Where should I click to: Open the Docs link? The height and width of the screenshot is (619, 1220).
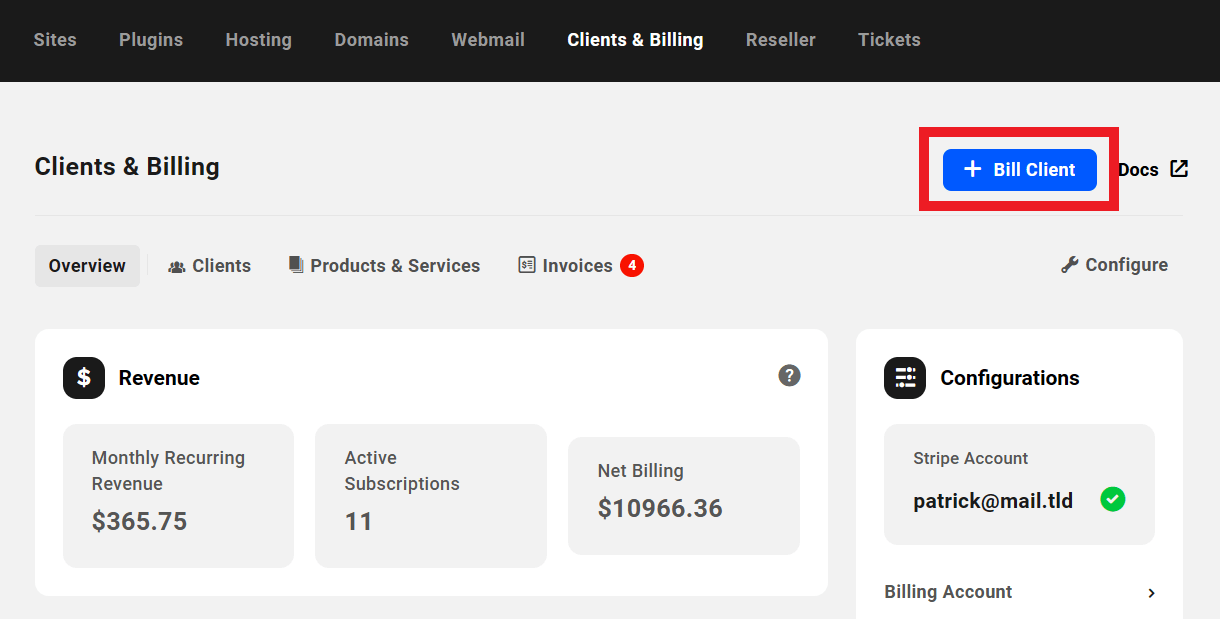click(x=1141, y=169)
